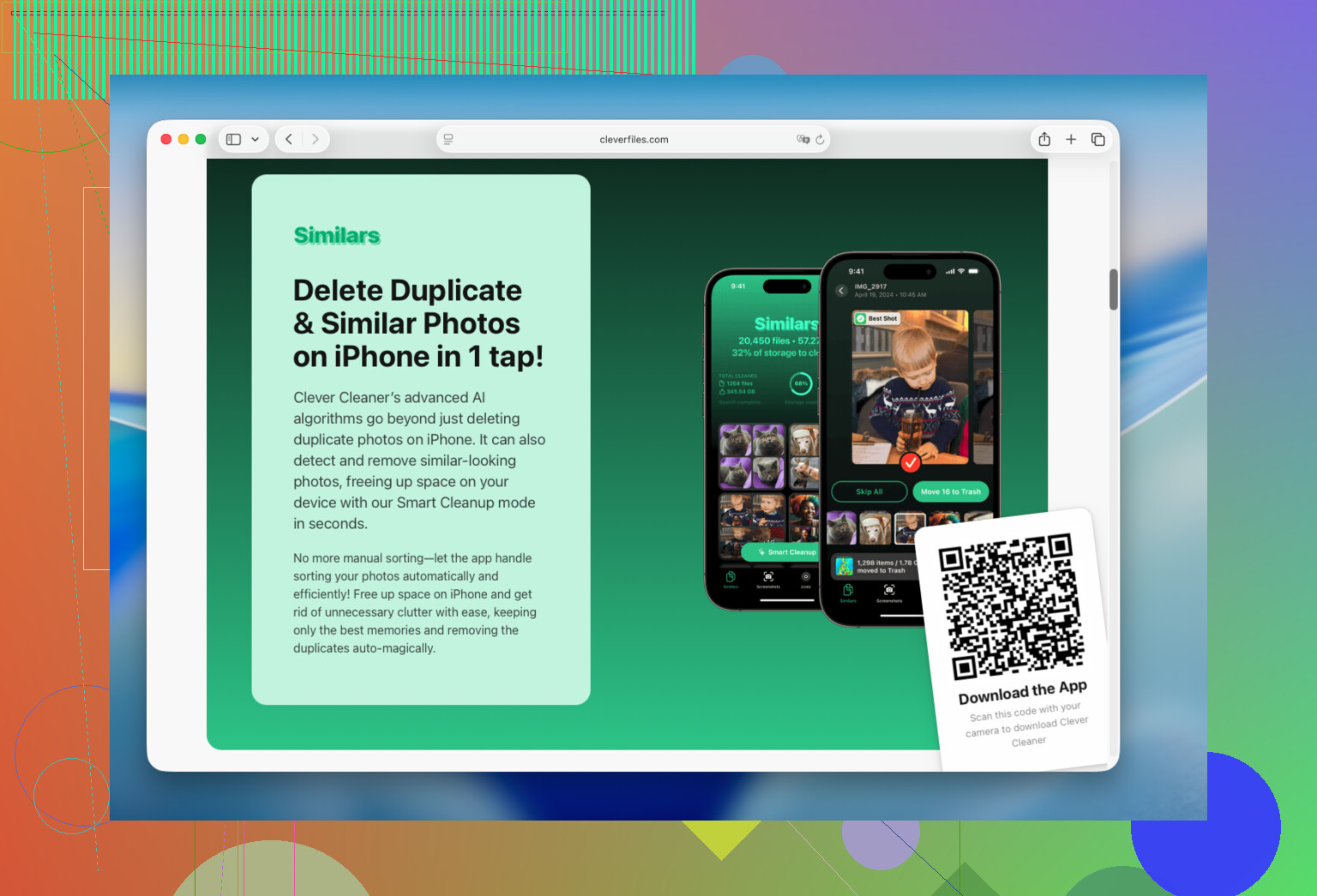Click the translate page icon
The width and height of the screenshot is (1317, 896).
(x=803, y=139)
